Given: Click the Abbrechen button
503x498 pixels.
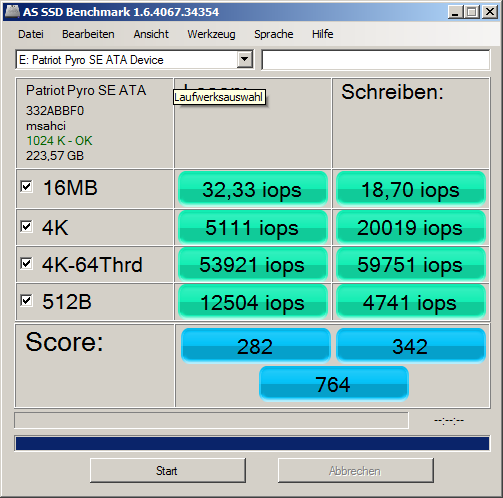Looking at the screenshot, I should [356, 470].
